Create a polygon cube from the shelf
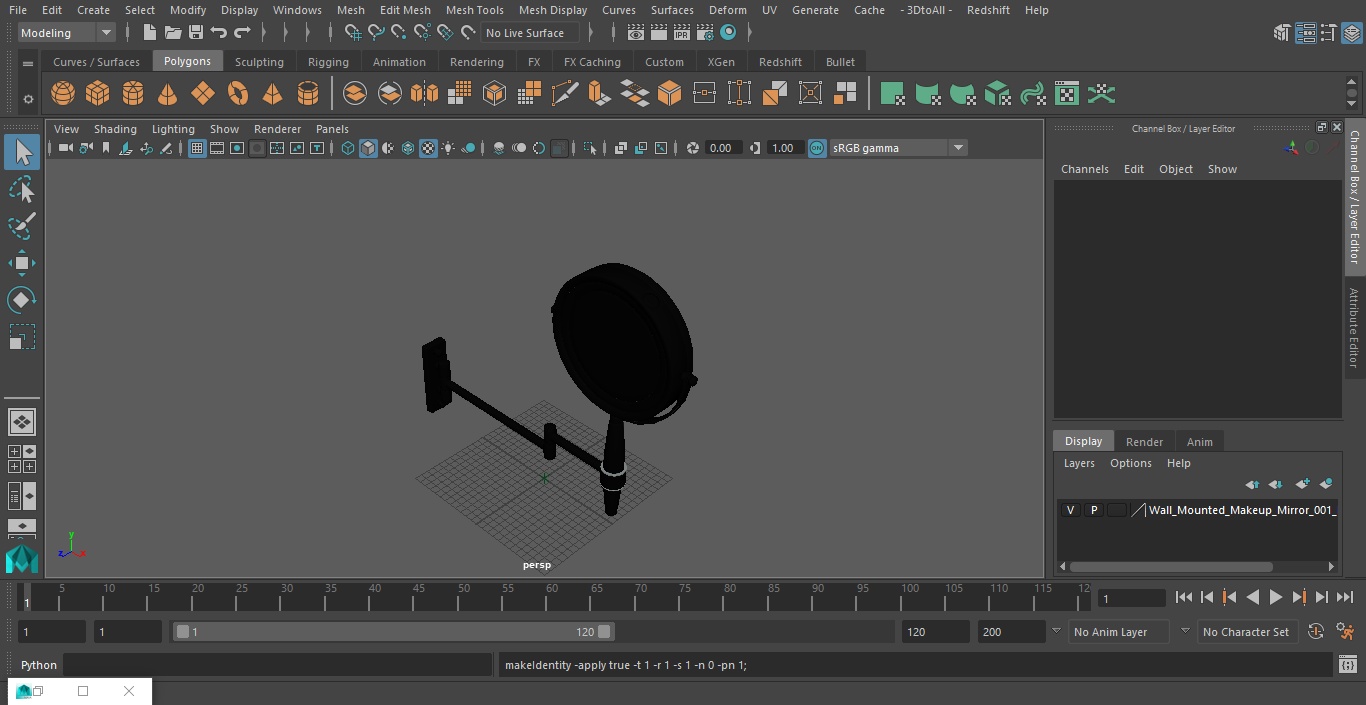This screenshot has width=1366, height=705. (x=98, y=94)
